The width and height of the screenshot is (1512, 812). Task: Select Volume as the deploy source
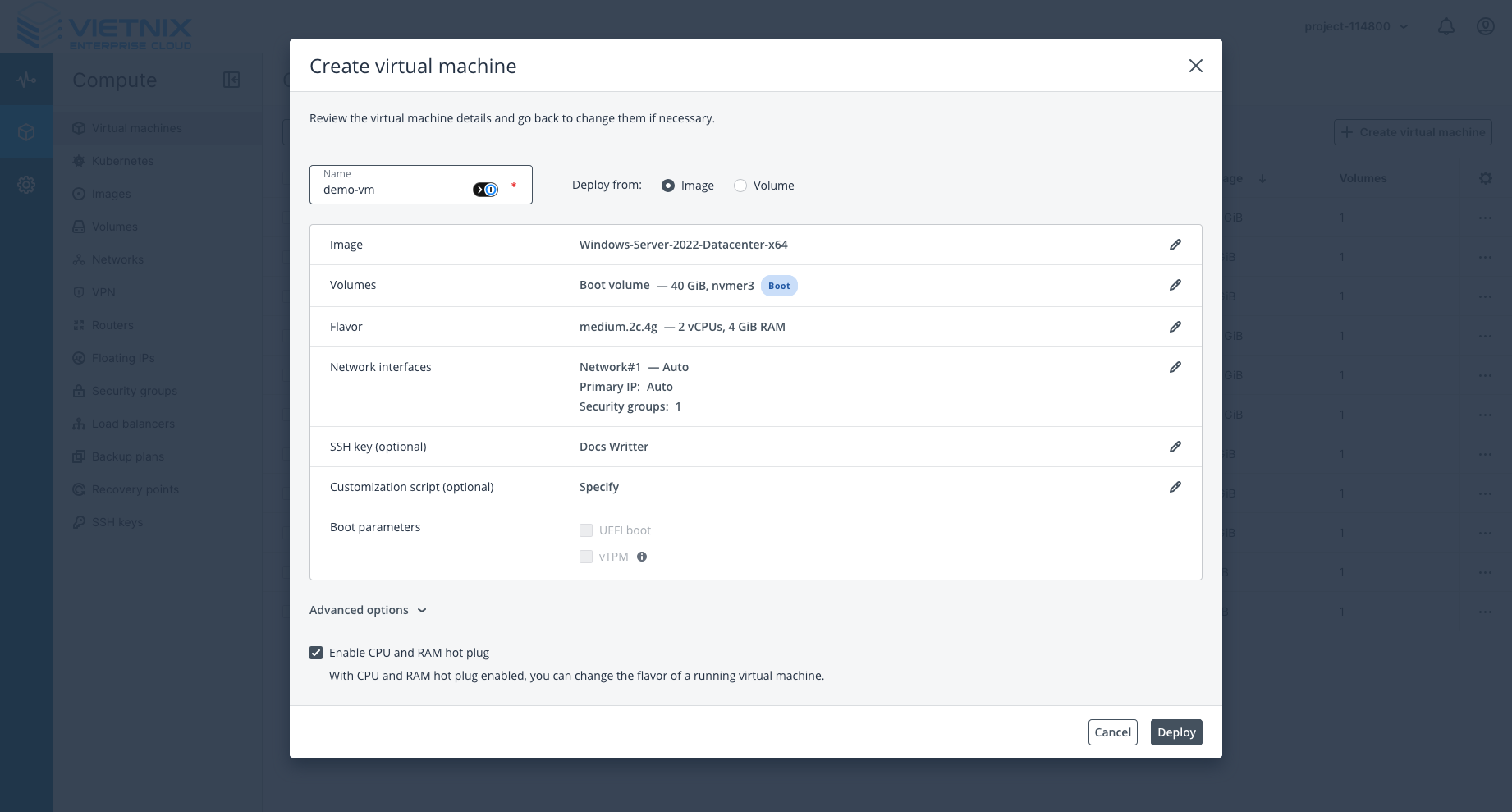(x=740, y=186)
